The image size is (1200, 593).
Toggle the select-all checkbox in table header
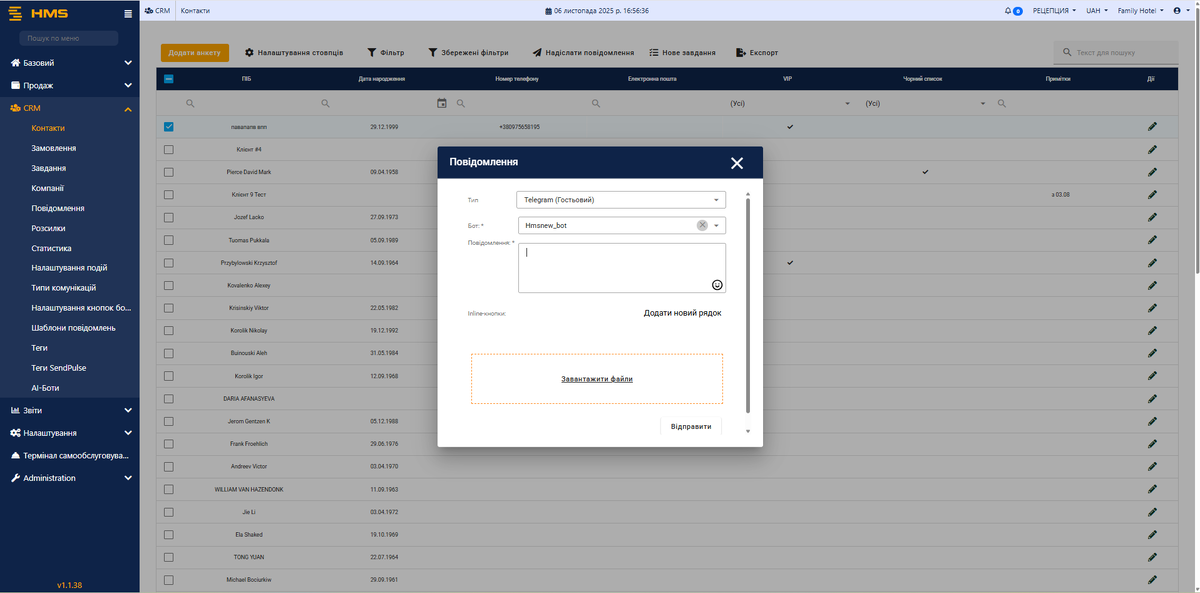click(x=168, y=79)
